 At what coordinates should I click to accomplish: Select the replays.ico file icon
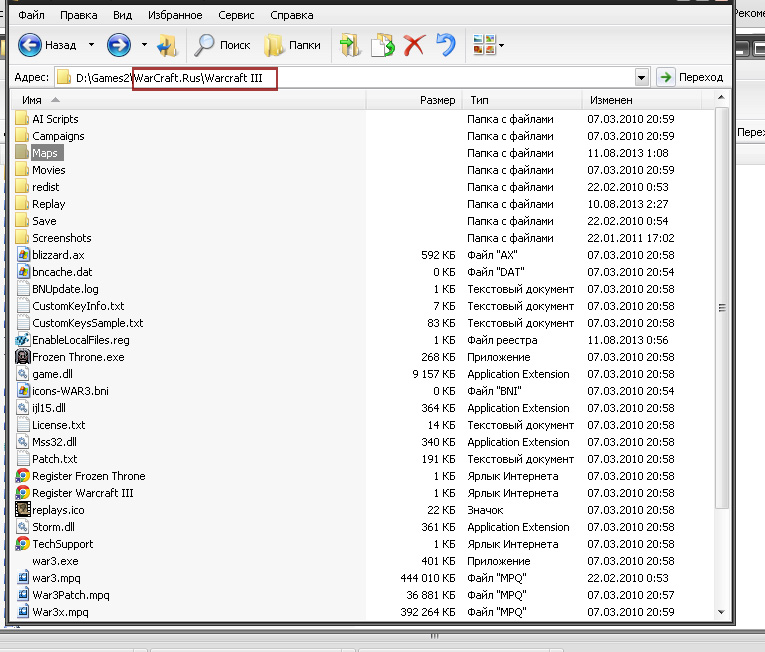(23, 509)
